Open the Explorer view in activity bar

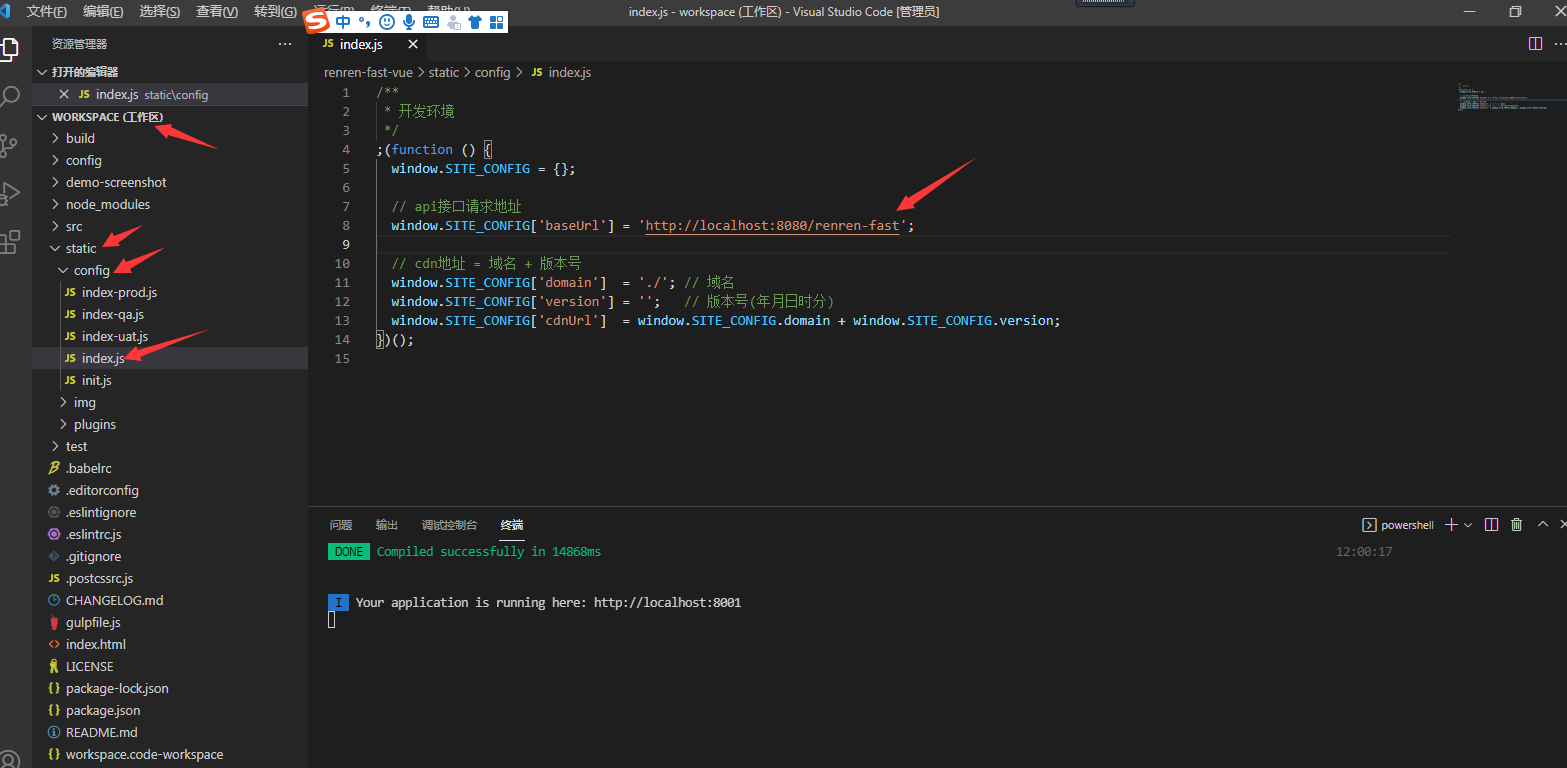(x=9, y=48)
